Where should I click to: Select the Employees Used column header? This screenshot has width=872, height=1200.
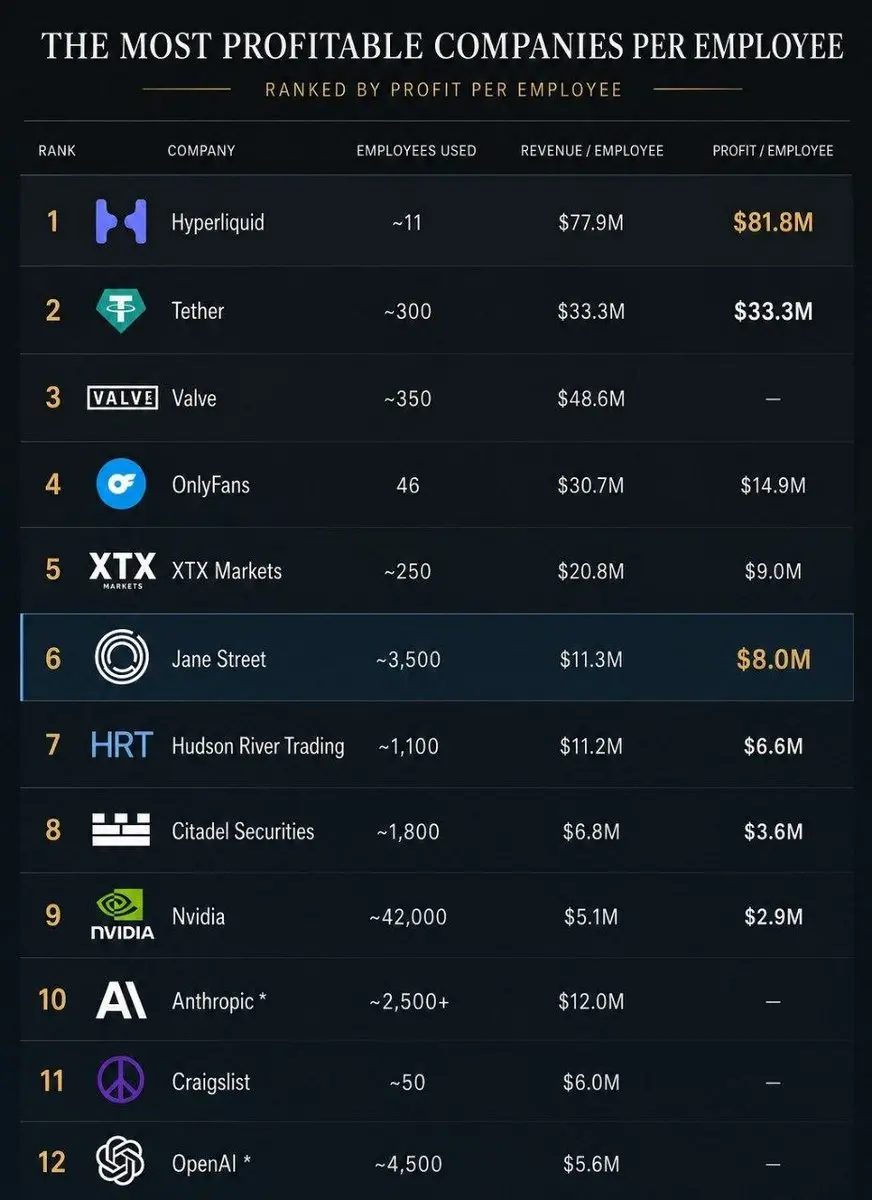[x=416, y=151]
